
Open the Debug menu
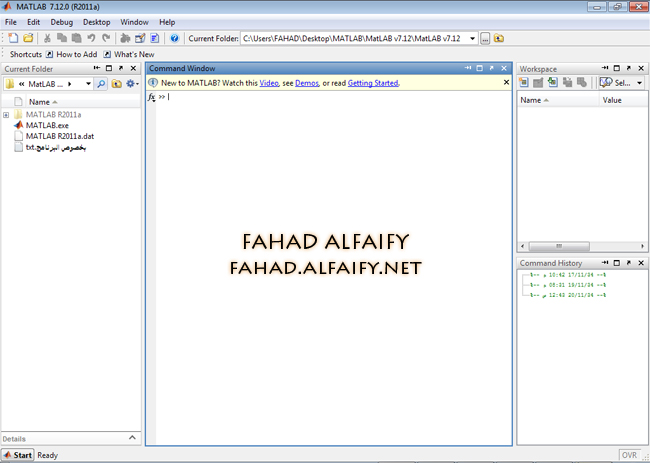pos(62,21)
